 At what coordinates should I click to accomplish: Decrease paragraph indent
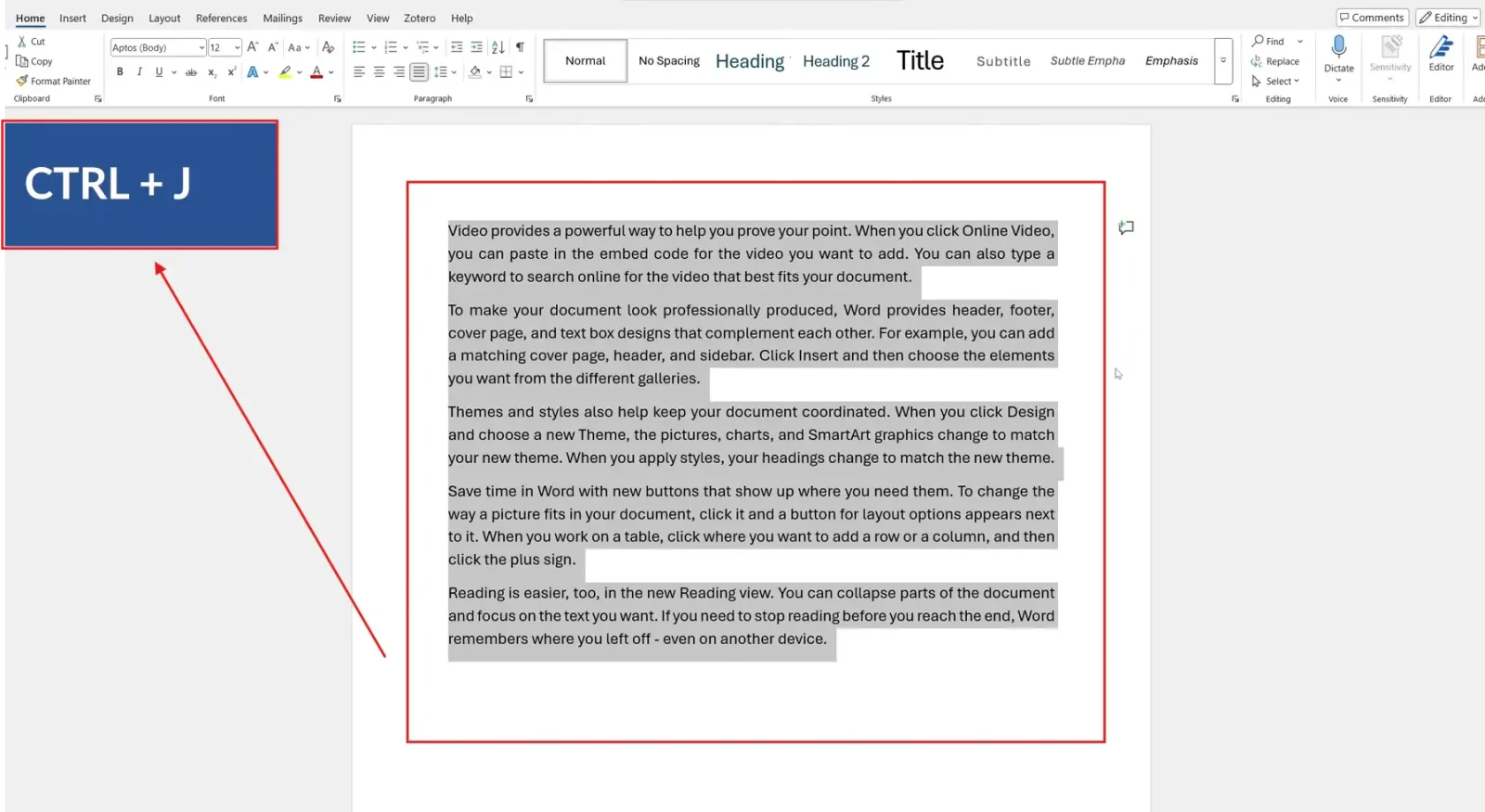click(x=457, y=47)
